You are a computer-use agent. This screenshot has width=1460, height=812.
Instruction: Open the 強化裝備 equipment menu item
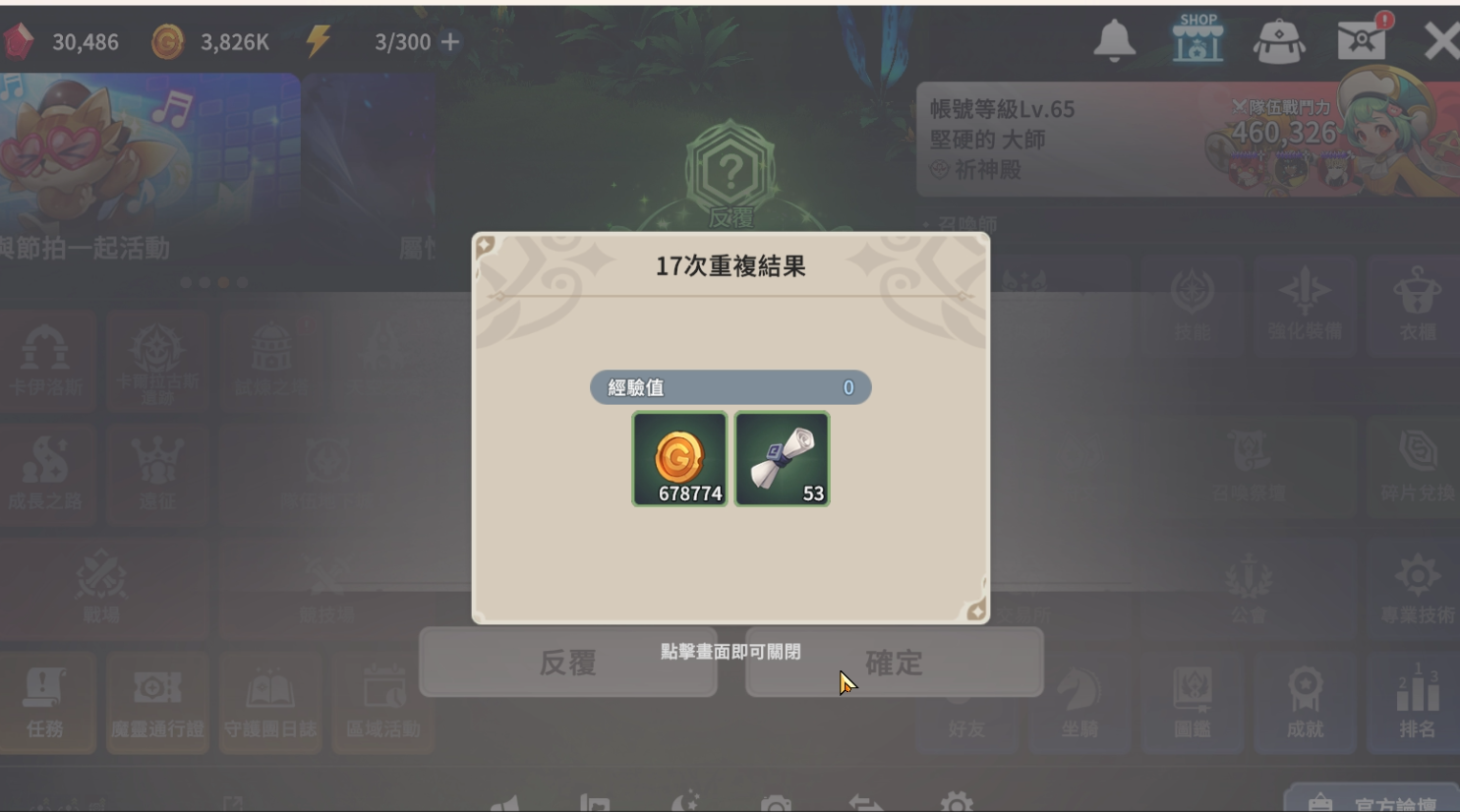click(1305, 306)
